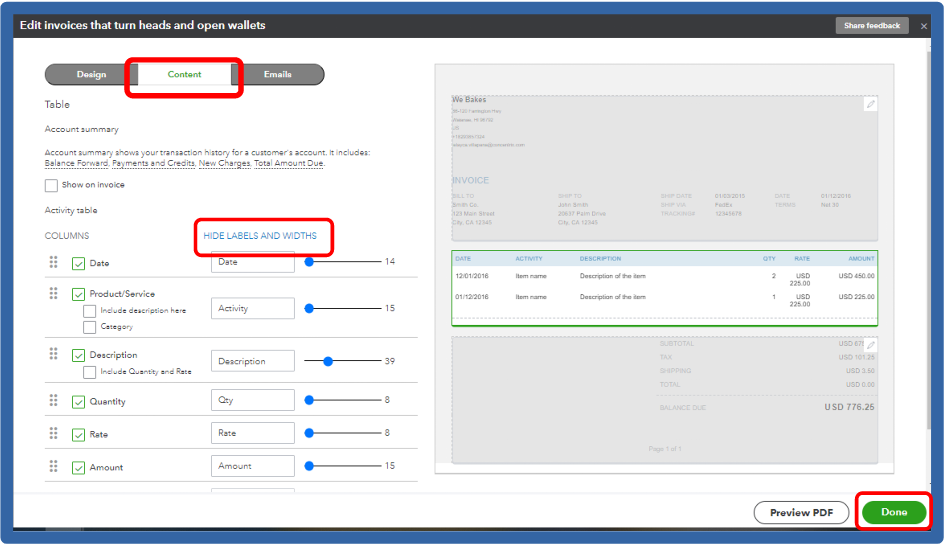Uncheck the Description column checkbox
944x545 pixels.
(x=78, y=356)
